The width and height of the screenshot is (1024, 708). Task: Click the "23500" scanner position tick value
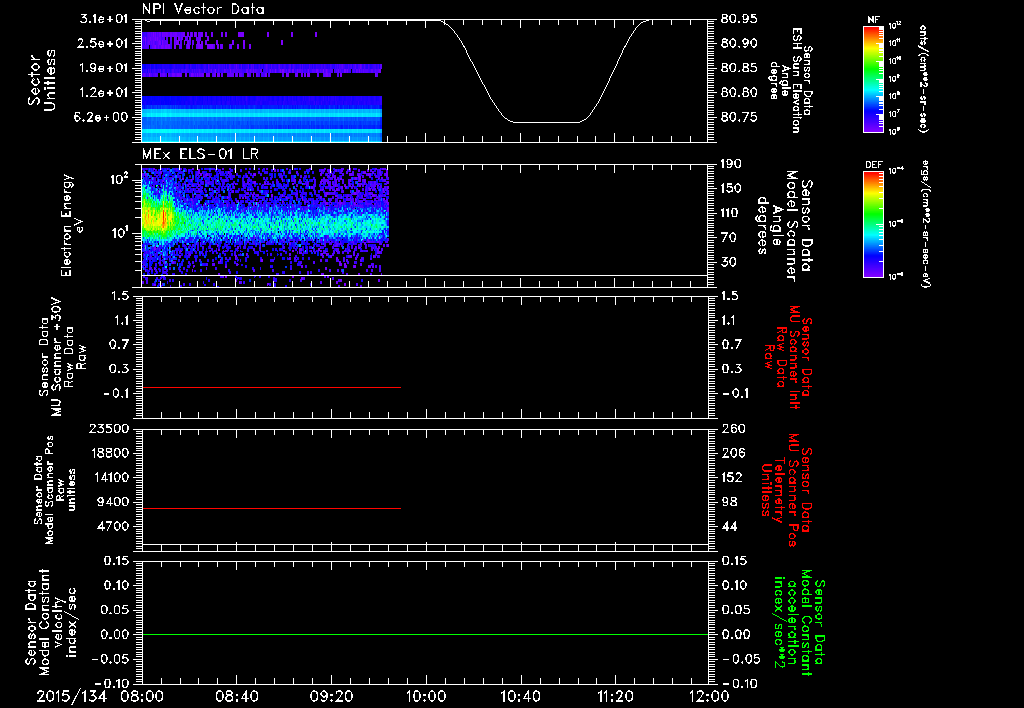tap(110, 428)
